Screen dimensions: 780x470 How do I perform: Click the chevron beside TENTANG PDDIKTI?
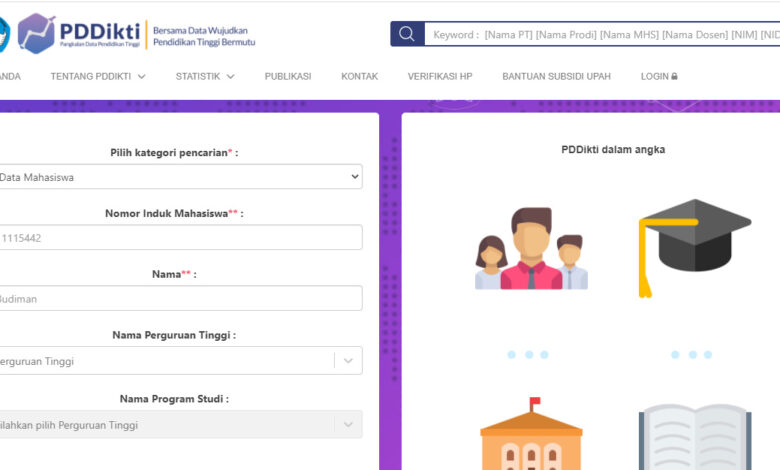click(141, 77)
